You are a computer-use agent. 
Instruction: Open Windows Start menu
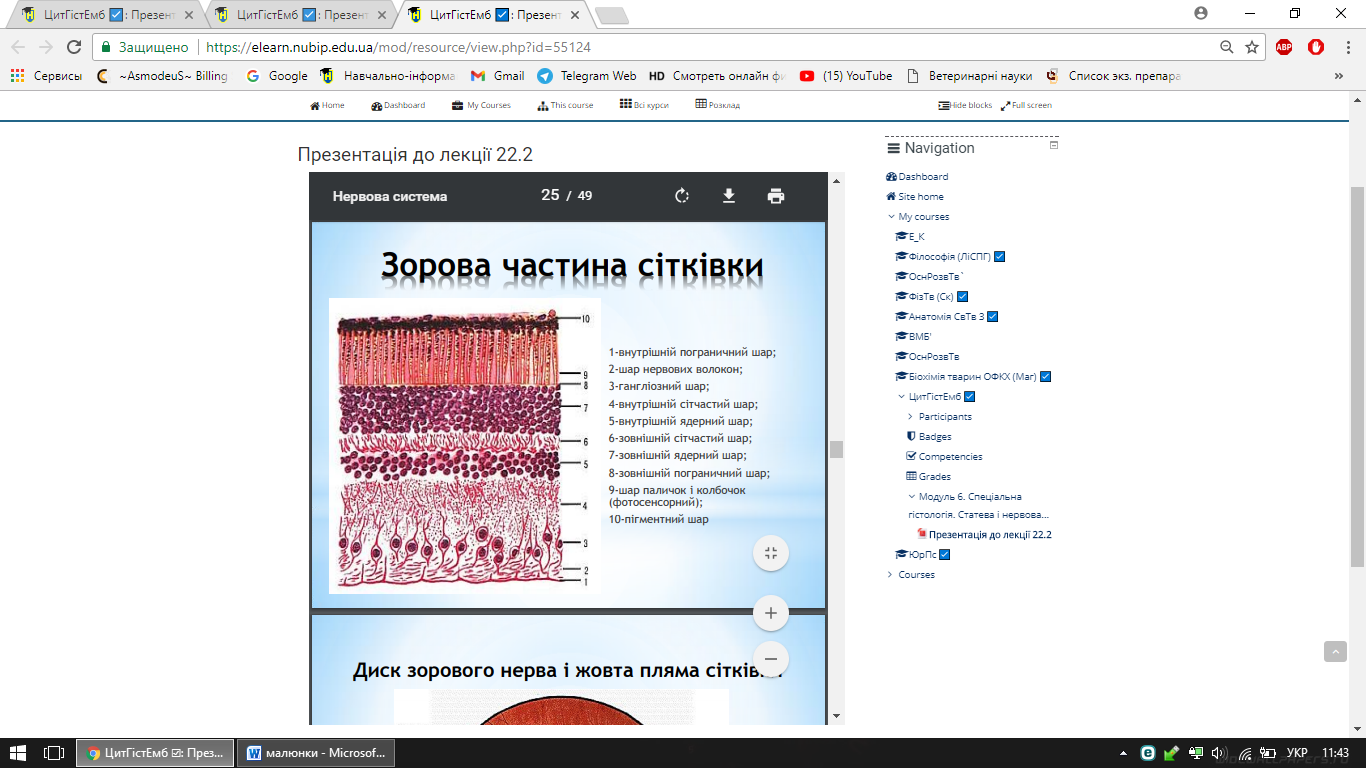(x=18, y=753)
